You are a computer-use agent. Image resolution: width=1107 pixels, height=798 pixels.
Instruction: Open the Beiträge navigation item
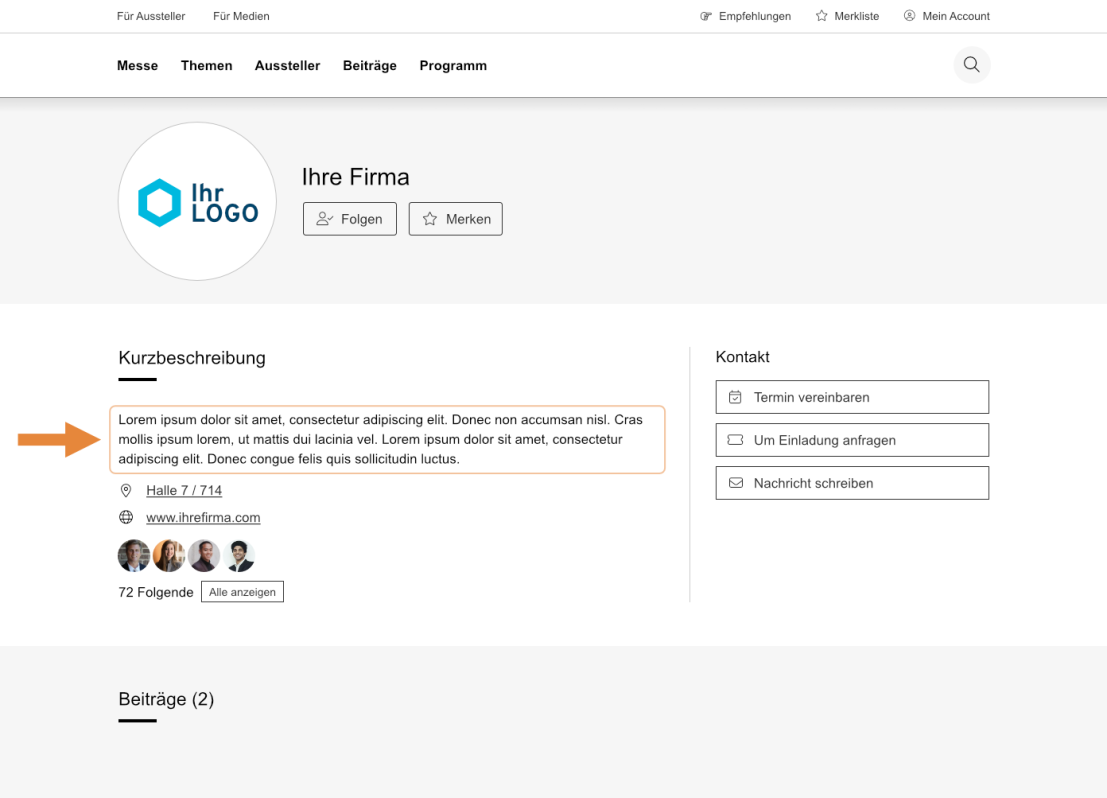tap(369, 65)
